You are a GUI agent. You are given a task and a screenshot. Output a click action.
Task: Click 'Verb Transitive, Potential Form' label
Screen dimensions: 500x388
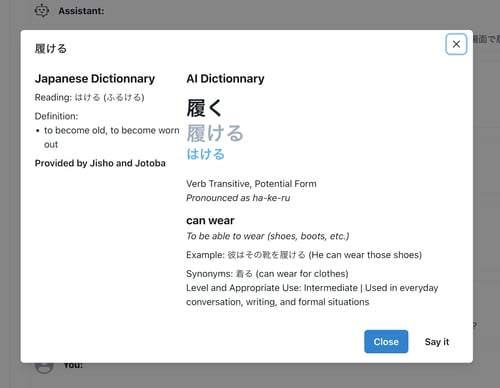coord(251,184)
